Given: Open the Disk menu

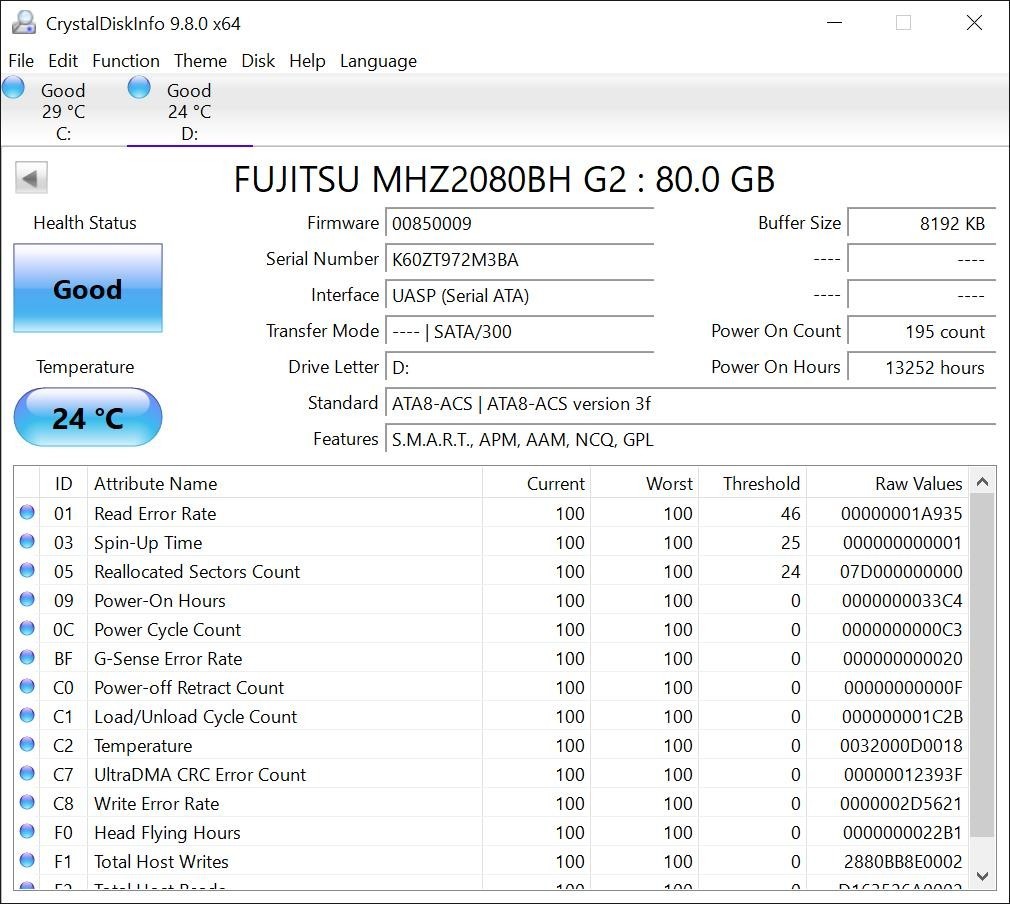Looking at the screenshot, I should [258, 61].
